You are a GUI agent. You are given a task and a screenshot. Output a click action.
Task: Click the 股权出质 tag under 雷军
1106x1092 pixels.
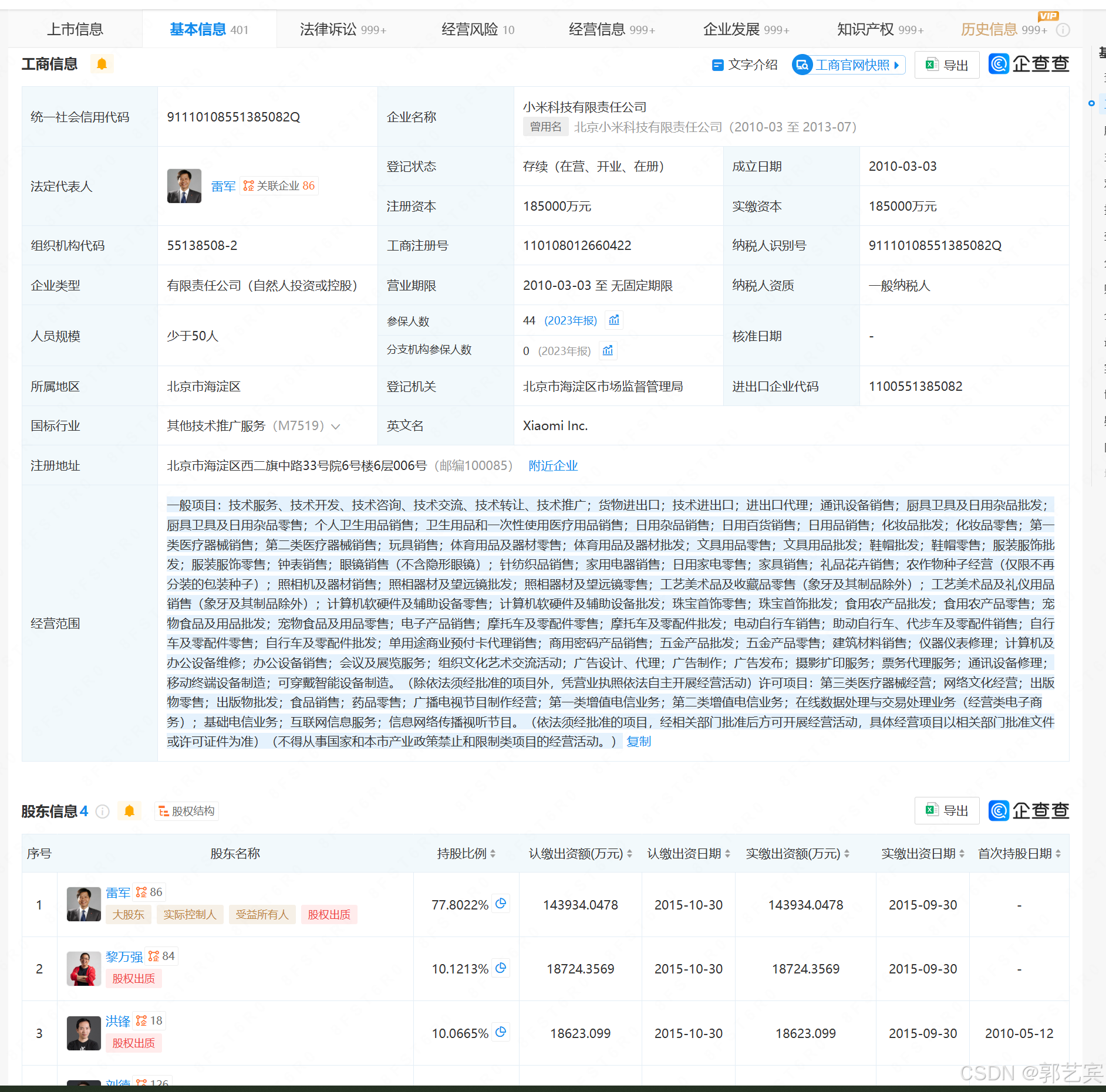click(329, 914)
